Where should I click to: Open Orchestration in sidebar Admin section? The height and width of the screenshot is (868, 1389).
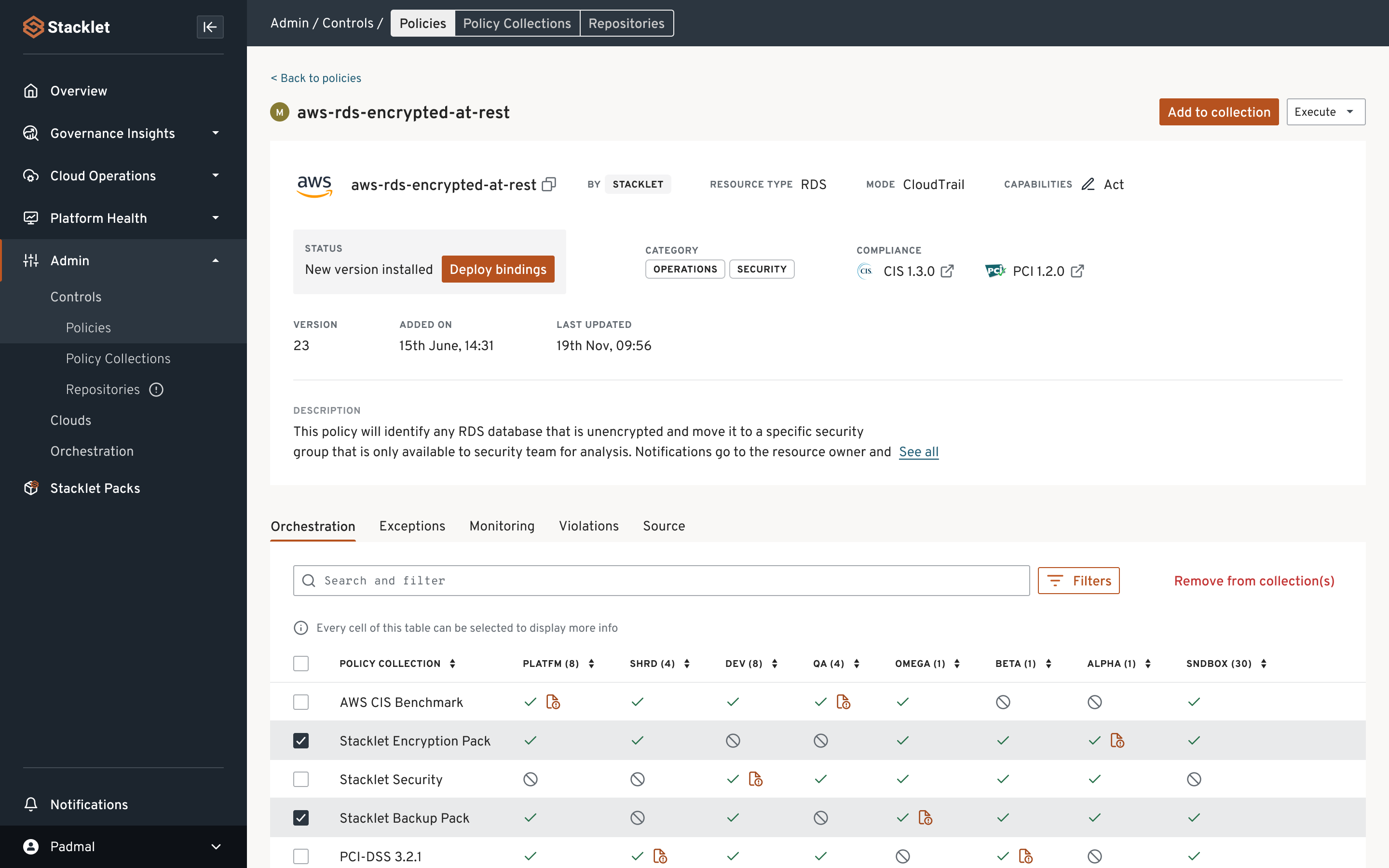click(92, 451)
